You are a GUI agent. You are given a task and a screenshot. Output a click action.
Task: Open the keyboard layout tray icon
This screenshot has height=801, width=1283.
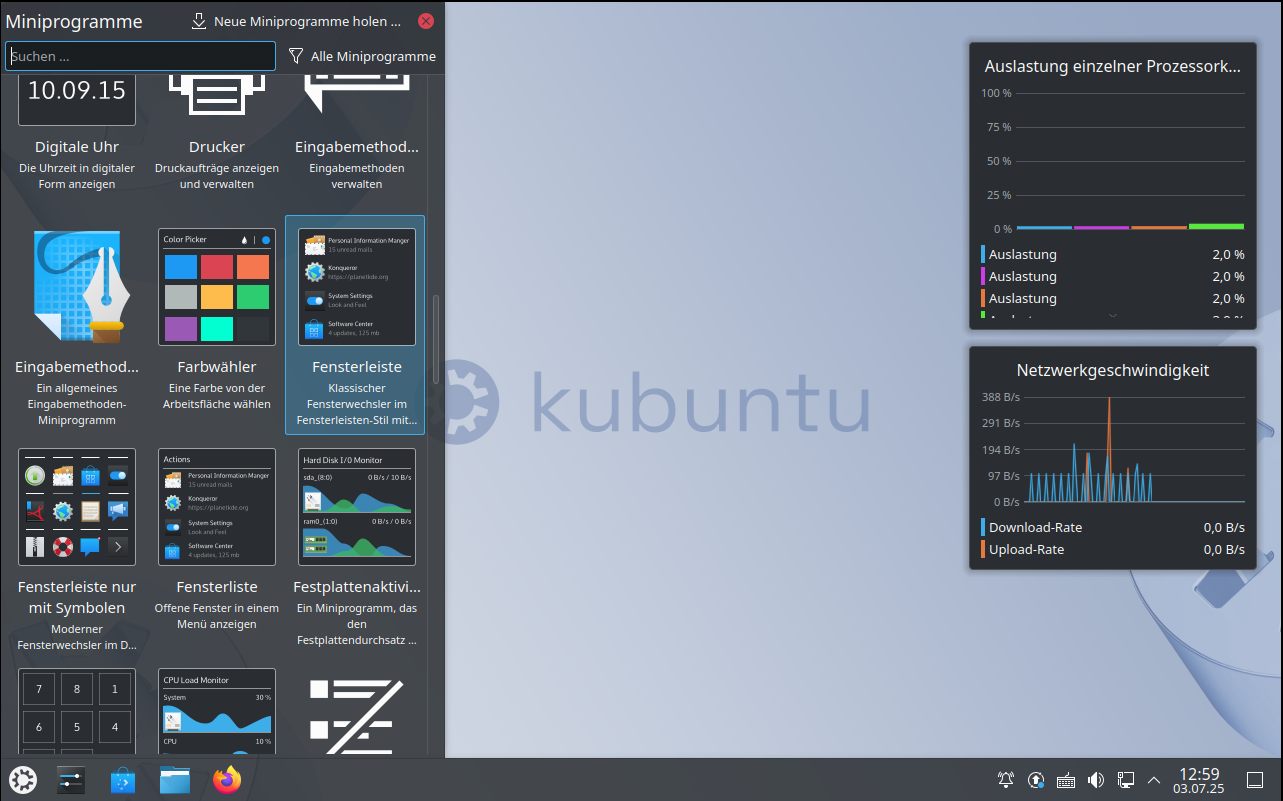pos(1065,779)
